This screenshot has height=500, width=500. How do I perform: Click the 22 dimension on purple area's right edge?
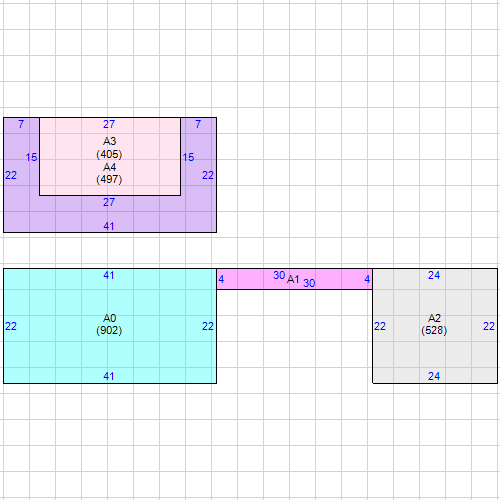point(208,175)
